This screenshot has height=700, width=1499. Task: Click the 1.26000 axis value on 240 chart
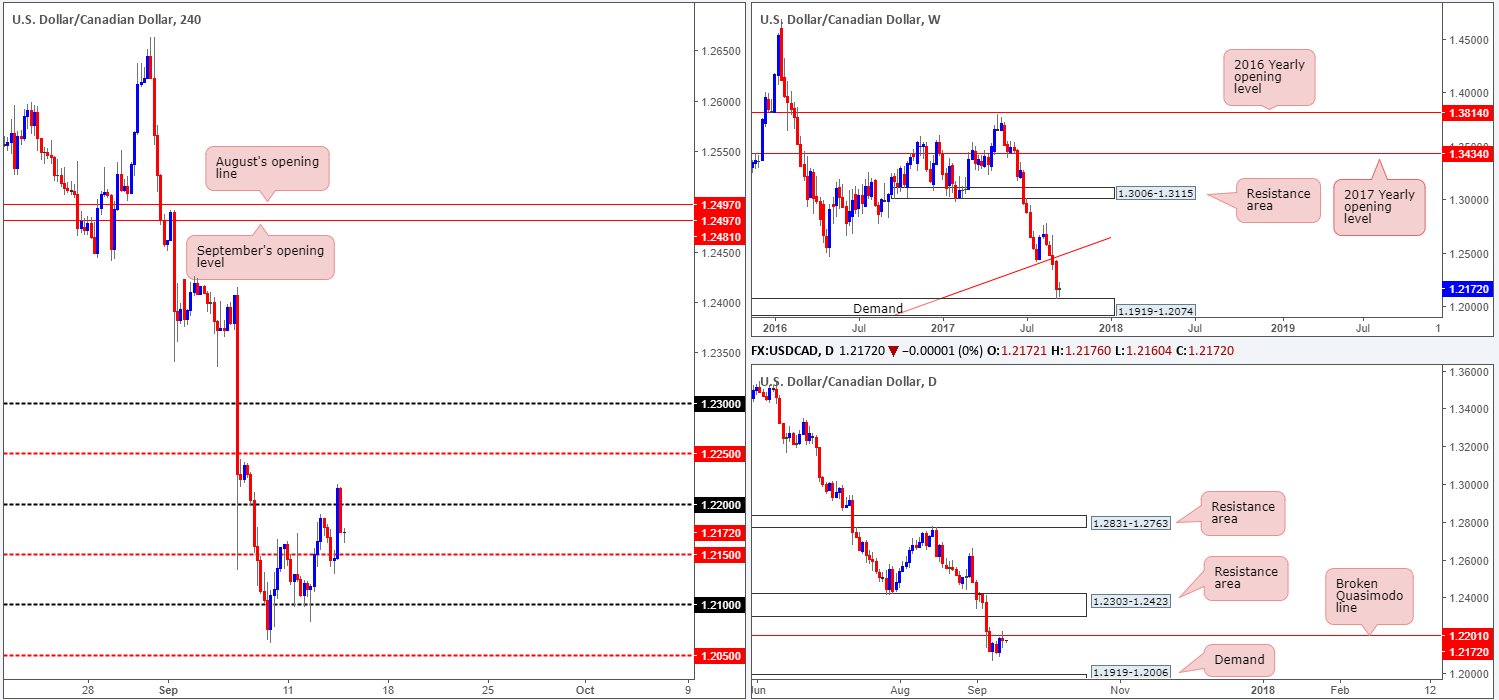pyautogui.click(x=721, y=102)
